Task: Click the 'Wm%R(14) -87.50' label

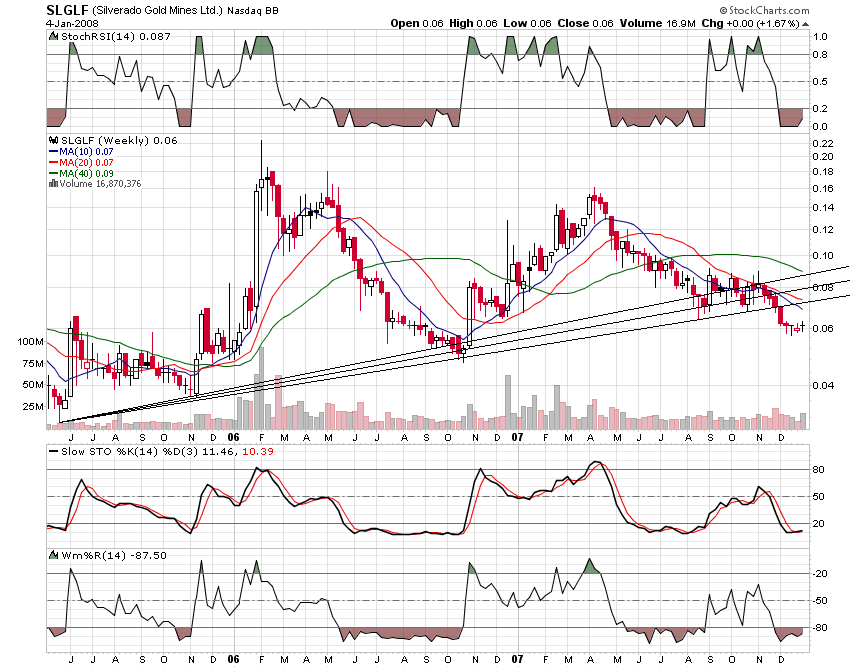Action: tap(114, 555)
